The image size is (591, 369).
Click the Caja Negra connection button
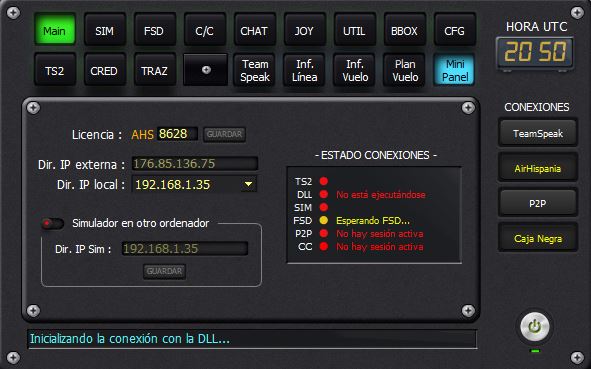(x=538, y=239)
